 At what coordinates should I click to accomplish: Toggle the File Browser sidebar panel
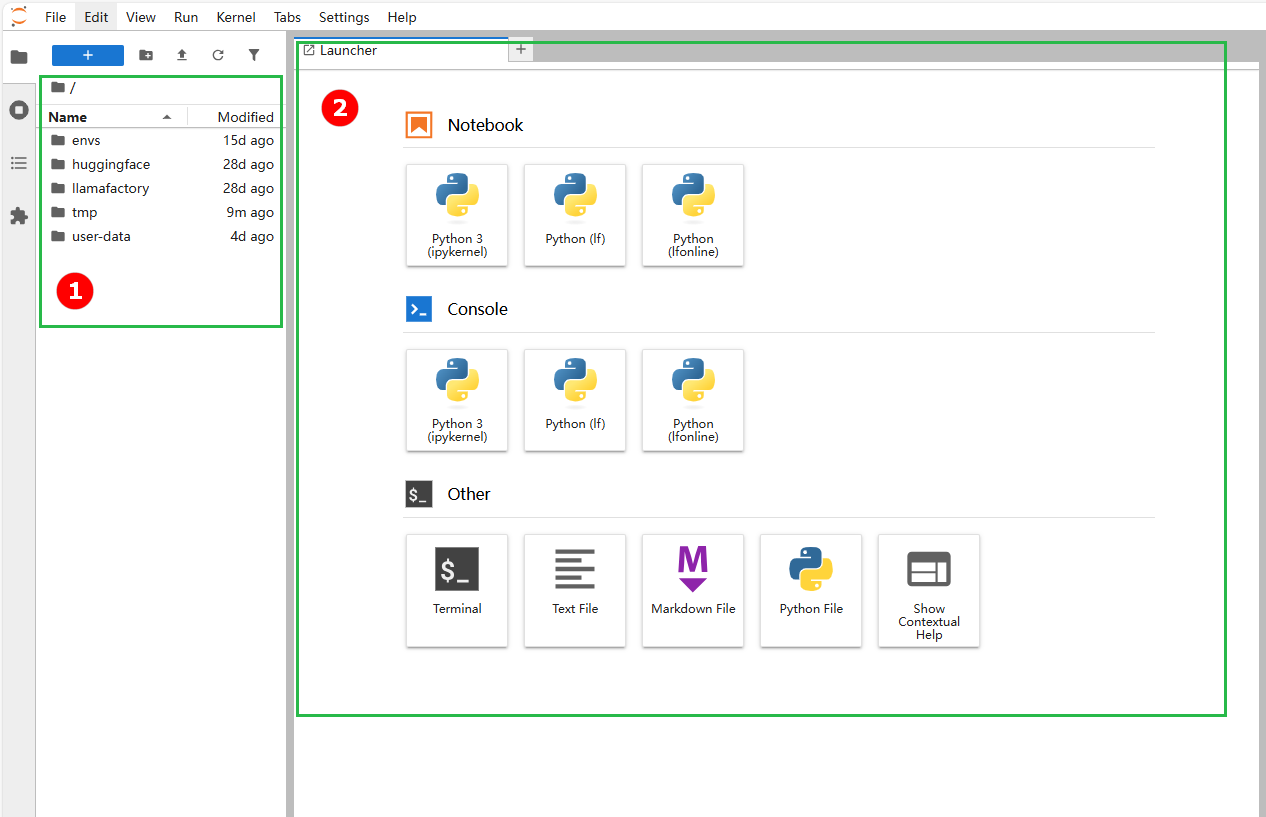coord(18,56)
